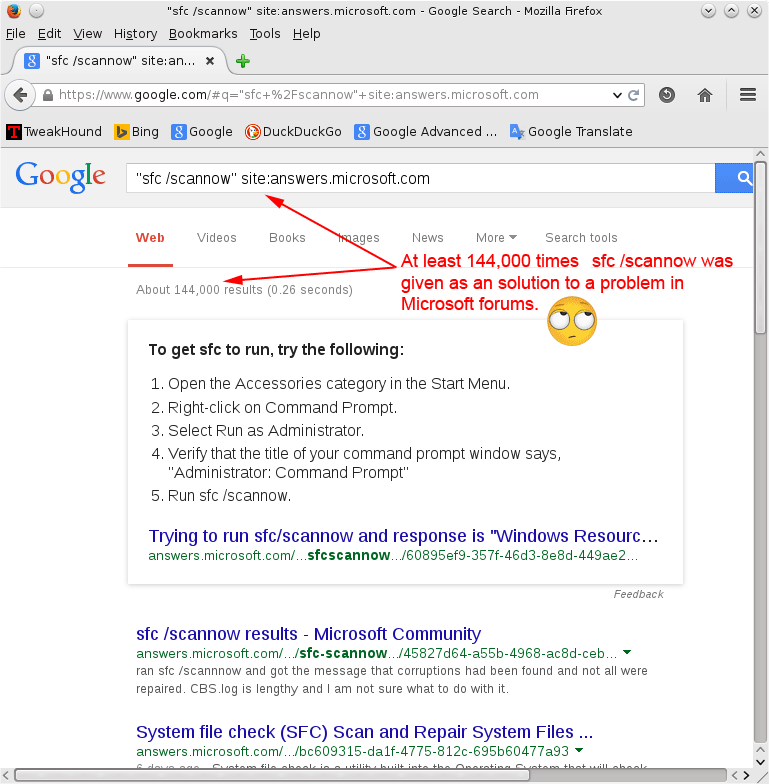Expand the More search categories dropdown
Image resolution: width=769 pixels, height=784 pixels.
[x=496, y=238]
